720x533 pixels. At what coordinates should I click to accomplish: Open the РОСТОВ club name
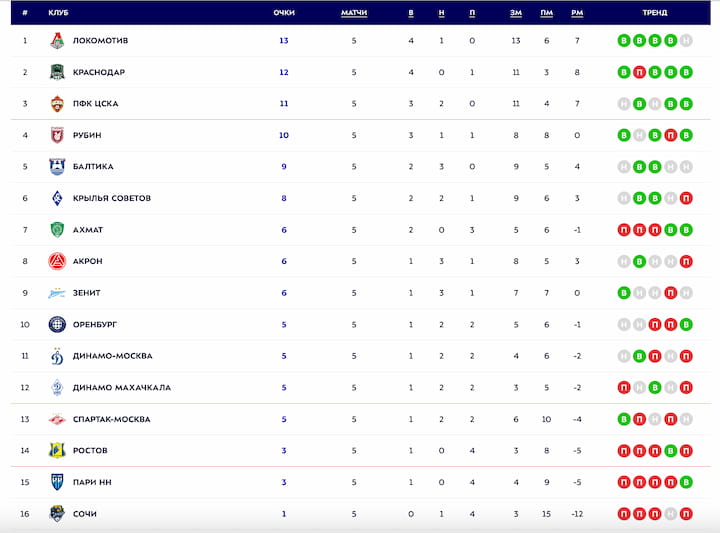(x=90, y=450)
